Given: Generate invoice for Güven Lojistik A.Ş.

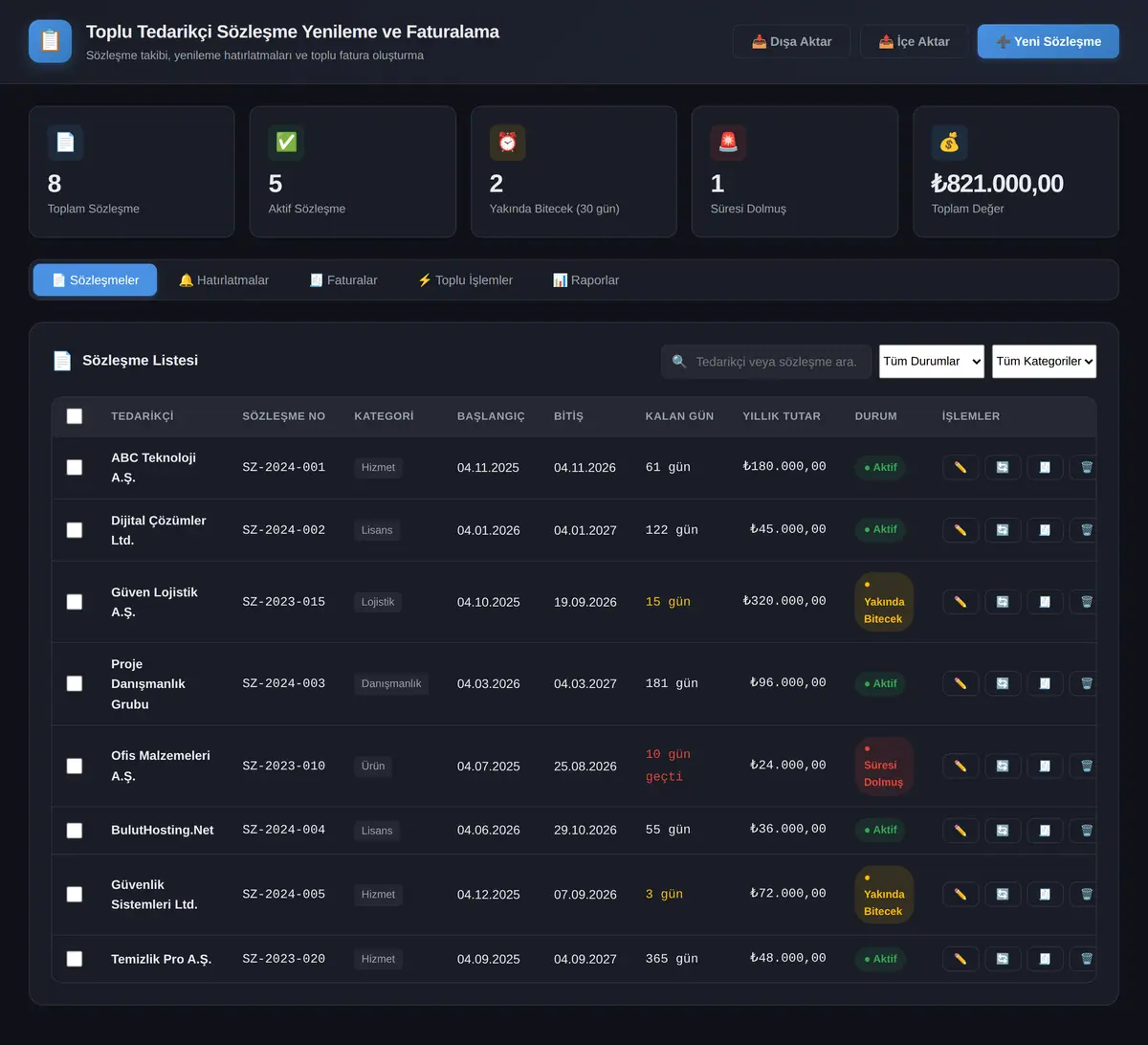Looking at the screenshot, I should (x=1045, y=602).
